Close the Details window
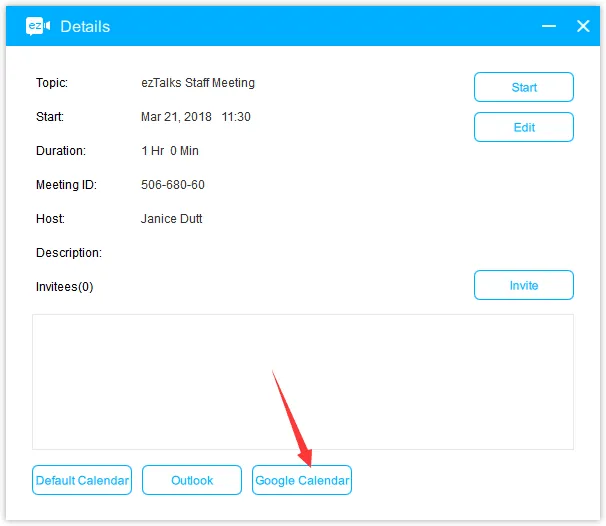The height and width of the screenshot is (526, 606). coord(583,26)
